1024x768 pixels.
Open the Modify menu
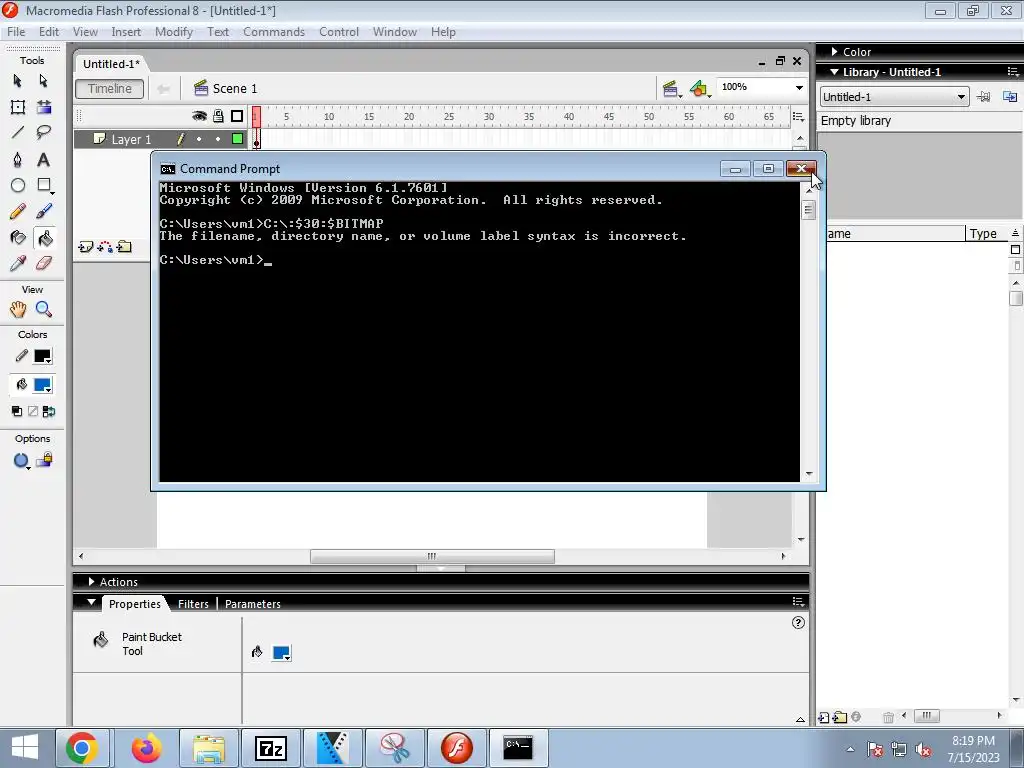coord(174,32)
